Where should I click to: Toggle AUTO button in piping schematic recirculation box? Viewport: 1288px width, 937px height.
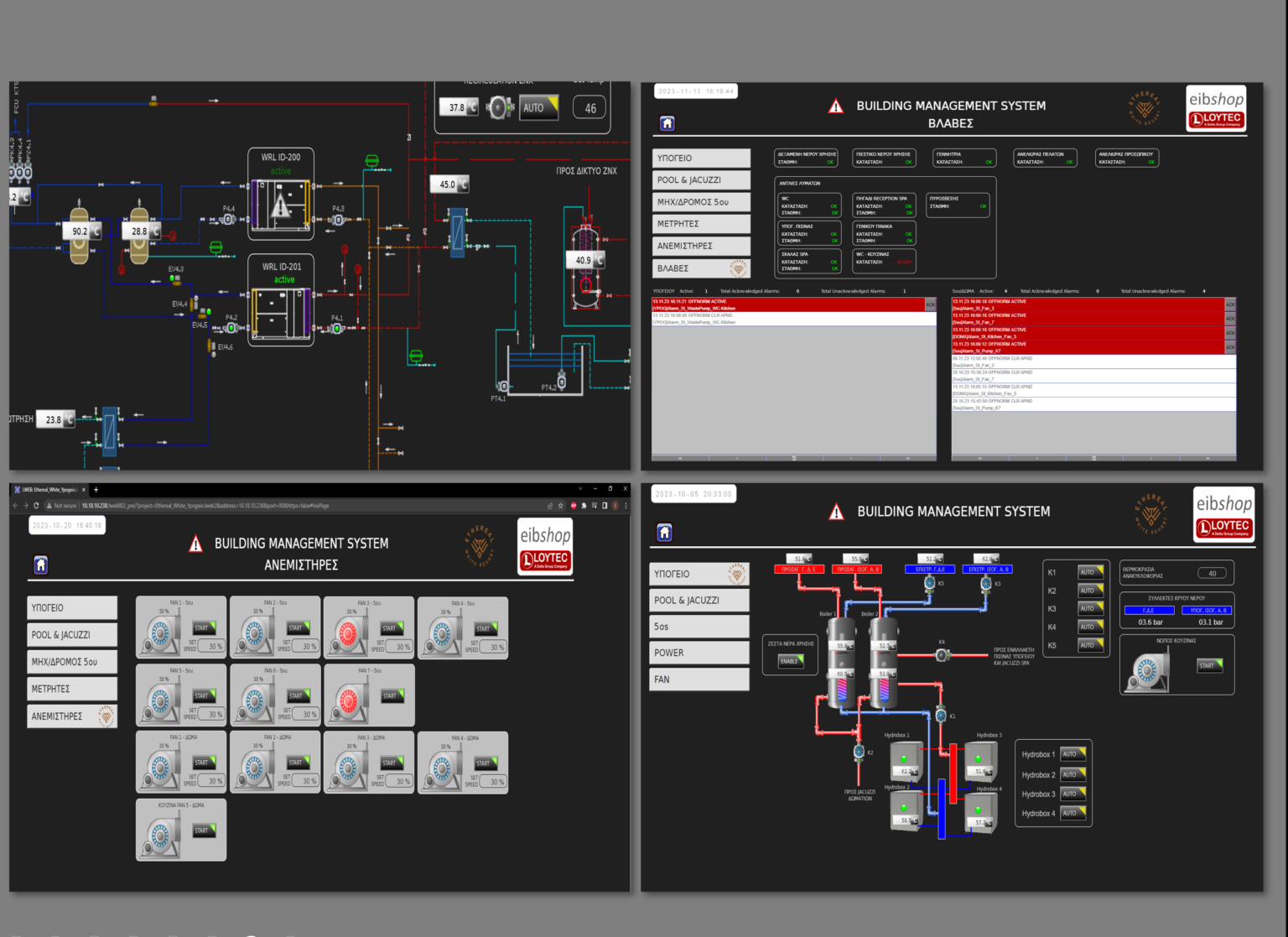[x=539, y=107]
